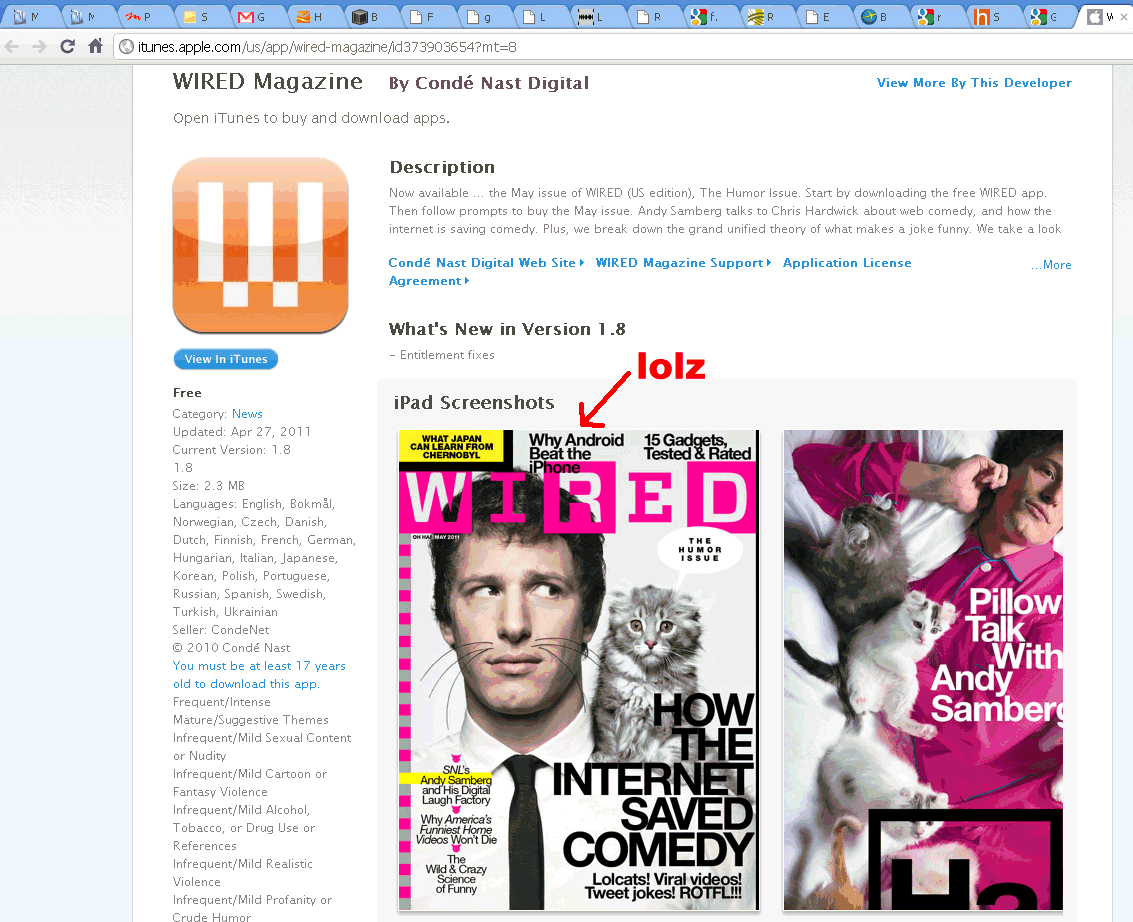Viewport: 1133px width, 922px height.
Task: Click Open iTunes to buy and download apps text
Action: 311,118
